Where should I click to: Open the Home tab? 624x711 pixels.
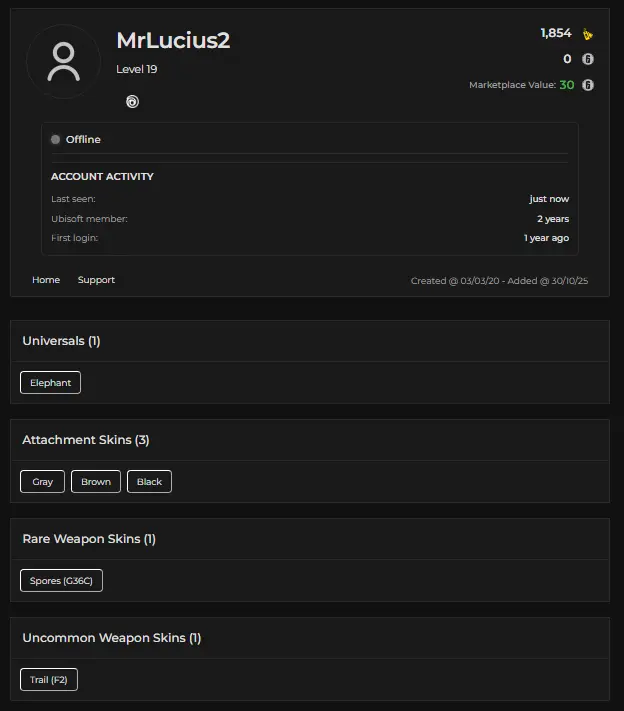[46, 280]
